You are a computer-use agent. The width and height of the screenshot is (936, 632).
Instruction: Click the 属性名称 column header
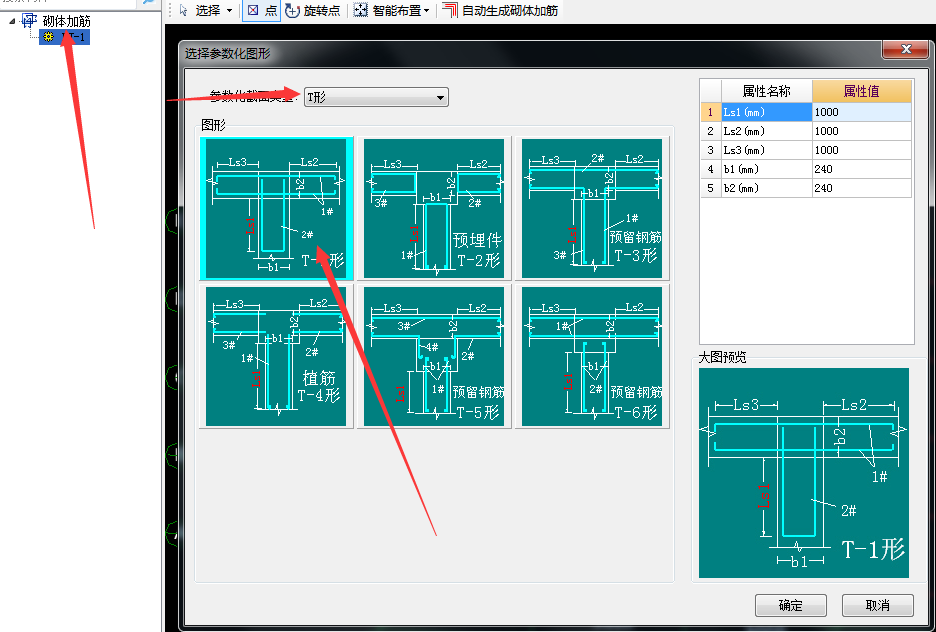click(766, 91)
